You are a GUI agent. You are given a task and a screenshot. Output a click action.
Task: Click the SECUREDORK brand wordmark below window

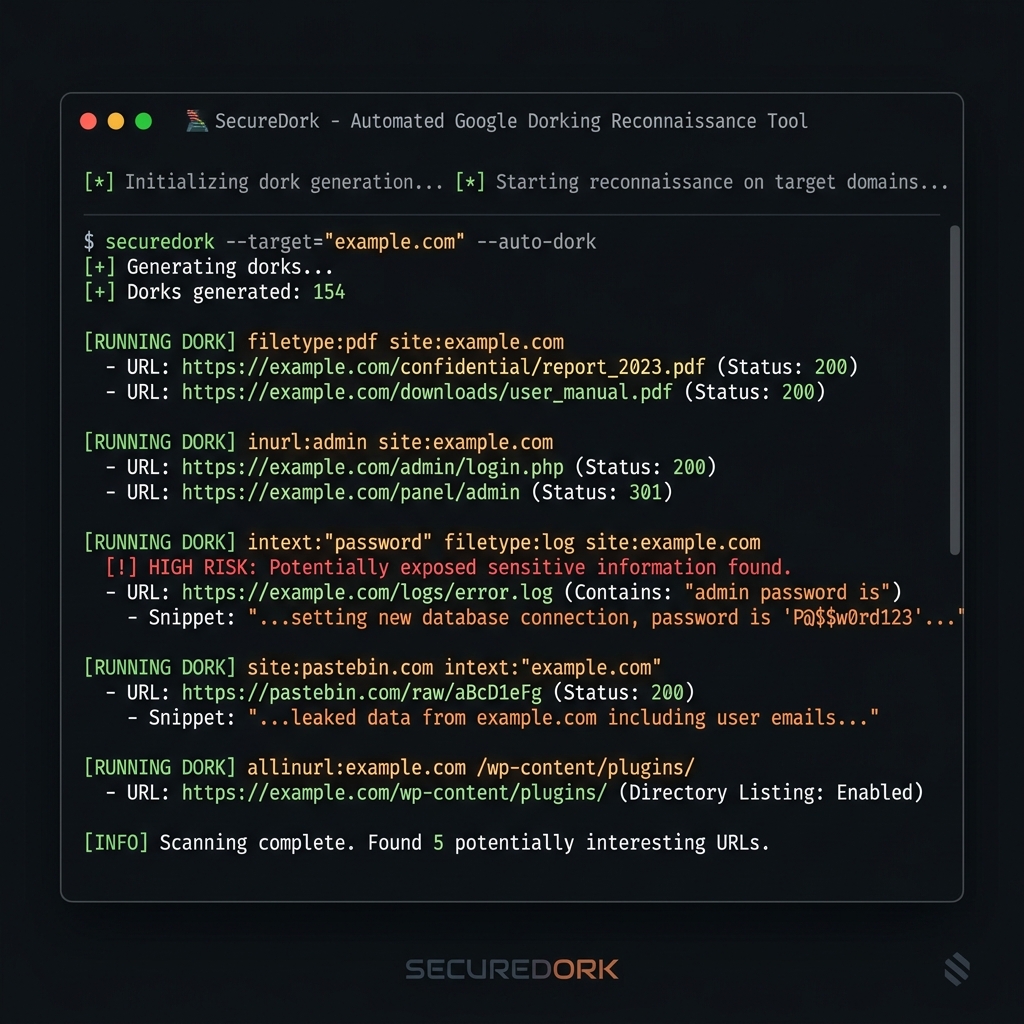(x=512, y=969)
